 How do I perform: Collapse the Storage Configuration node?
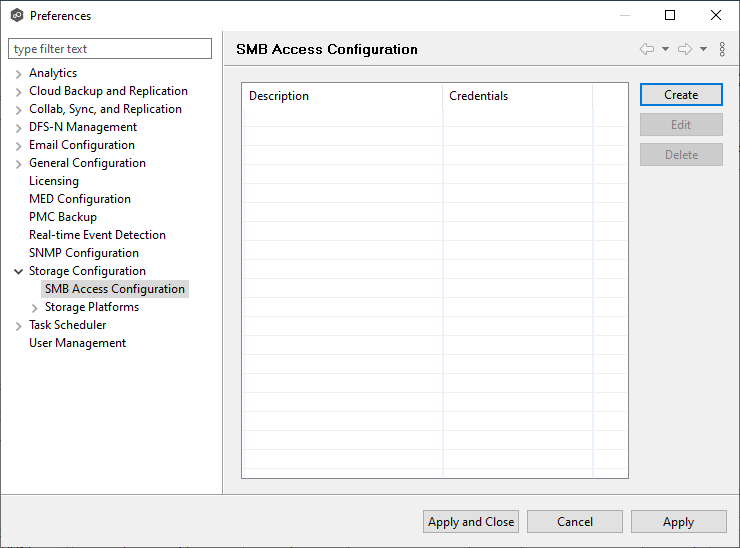coord(19,271)
